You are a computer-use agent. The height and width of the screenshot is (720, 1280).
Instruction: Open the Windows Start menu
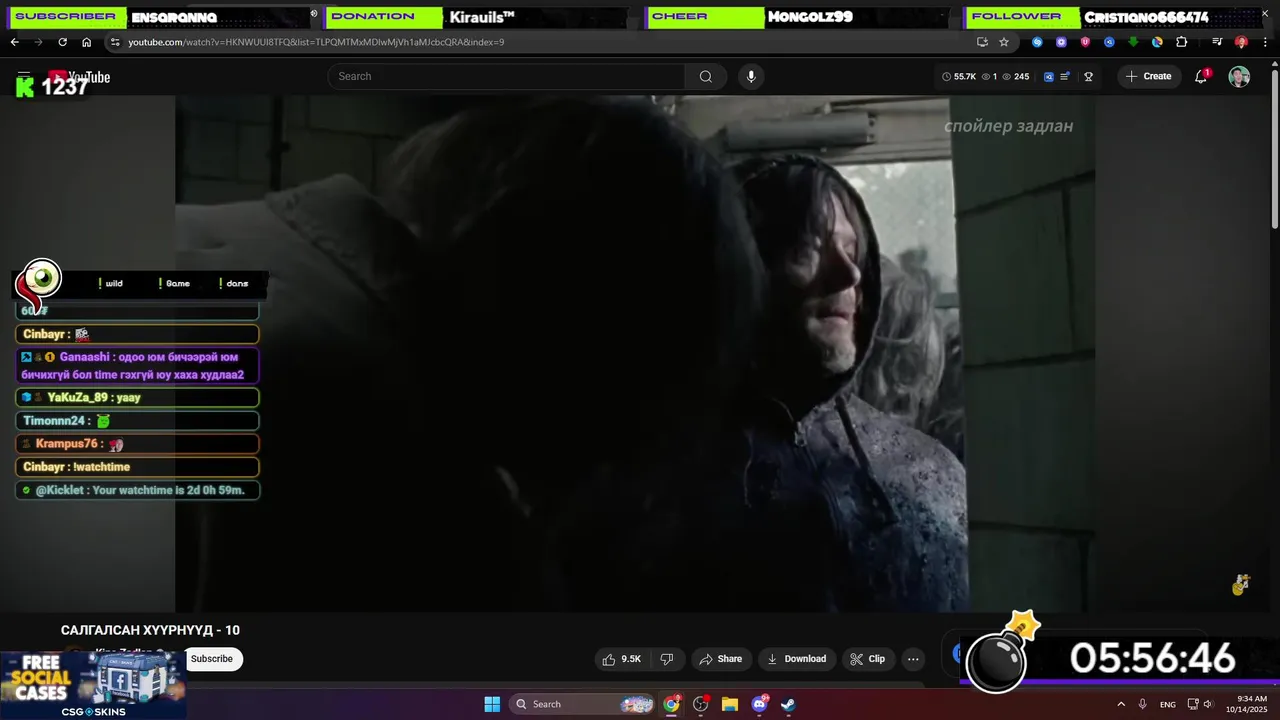tap(492, 704)
